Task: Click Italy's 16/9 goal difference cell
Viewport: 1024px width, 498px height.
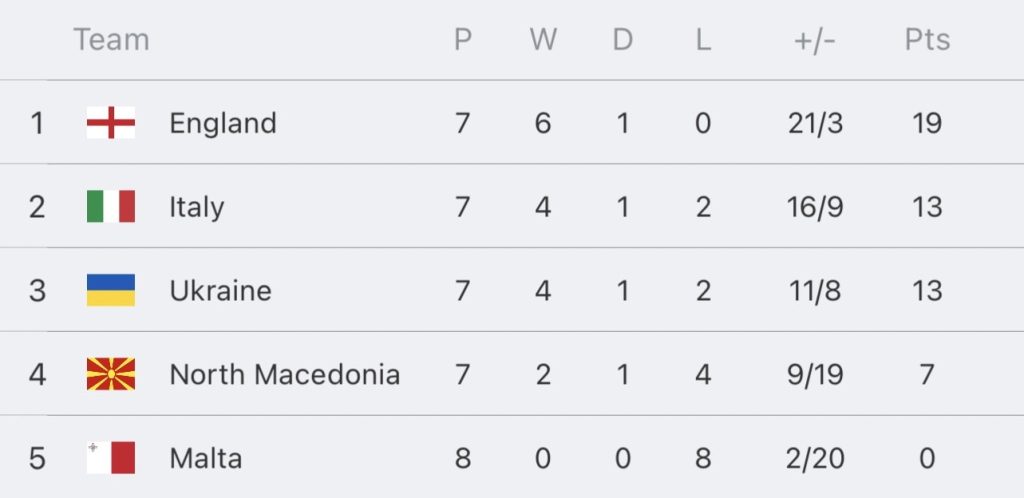Action: pyautogui.click(x=815, y=207)
